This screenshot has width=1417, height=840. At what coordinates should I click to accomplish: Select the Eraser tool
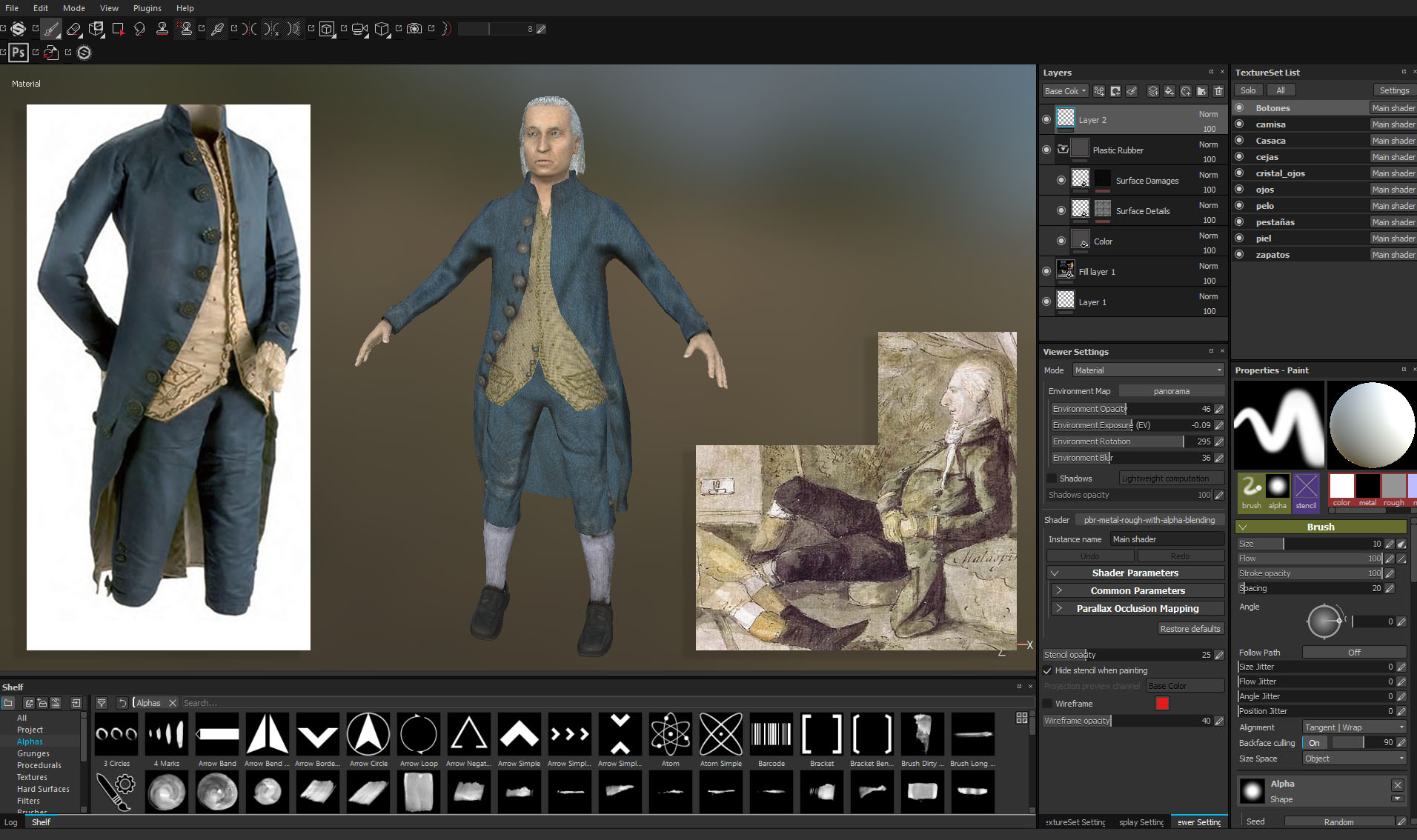click(x=73, y=30)
